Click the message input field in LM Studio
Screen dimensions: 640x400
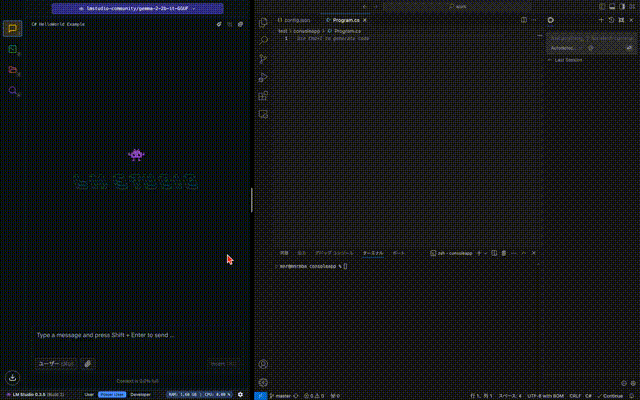pos(137,335)
